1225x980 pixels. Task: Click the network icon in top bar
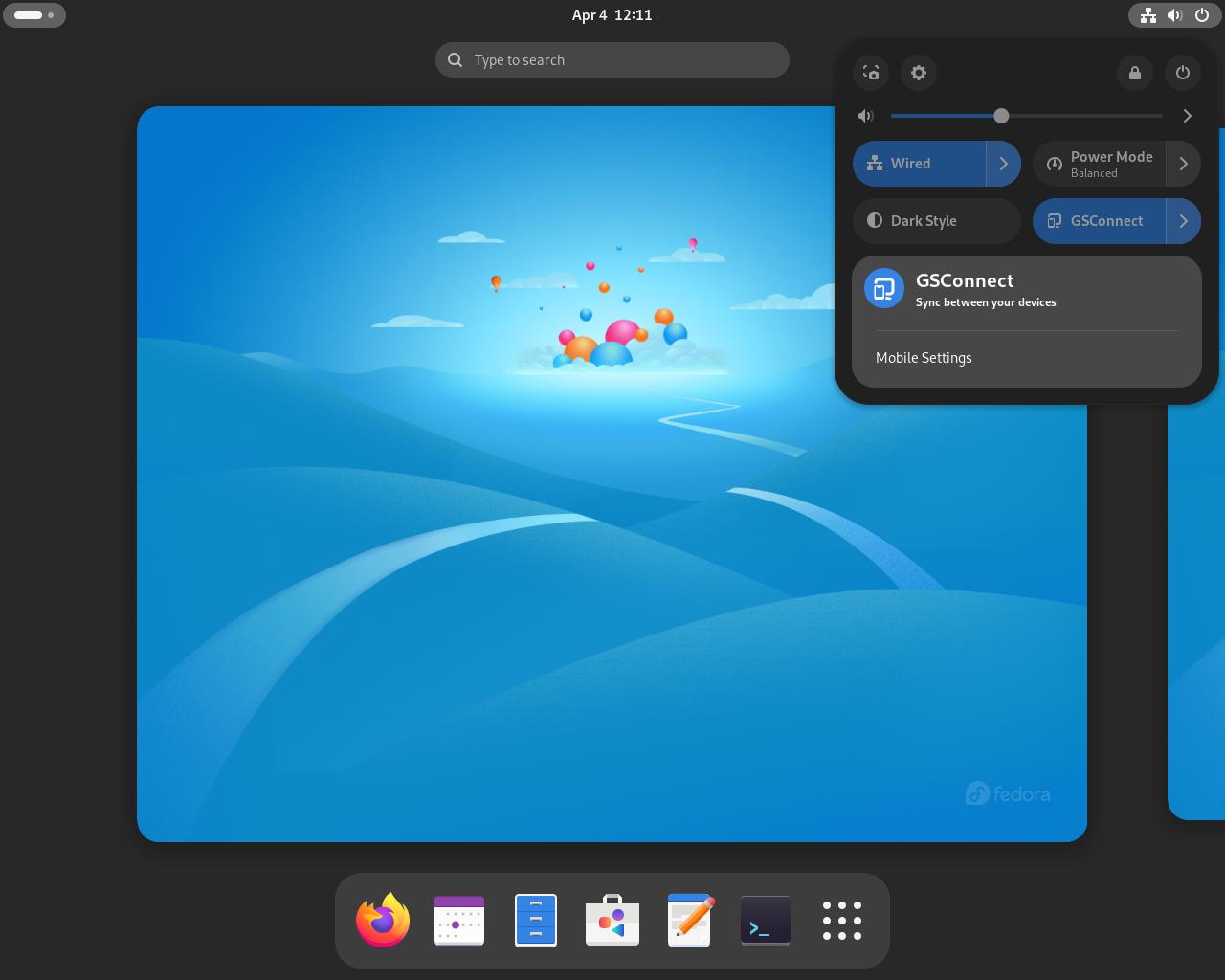[1147, 15]
